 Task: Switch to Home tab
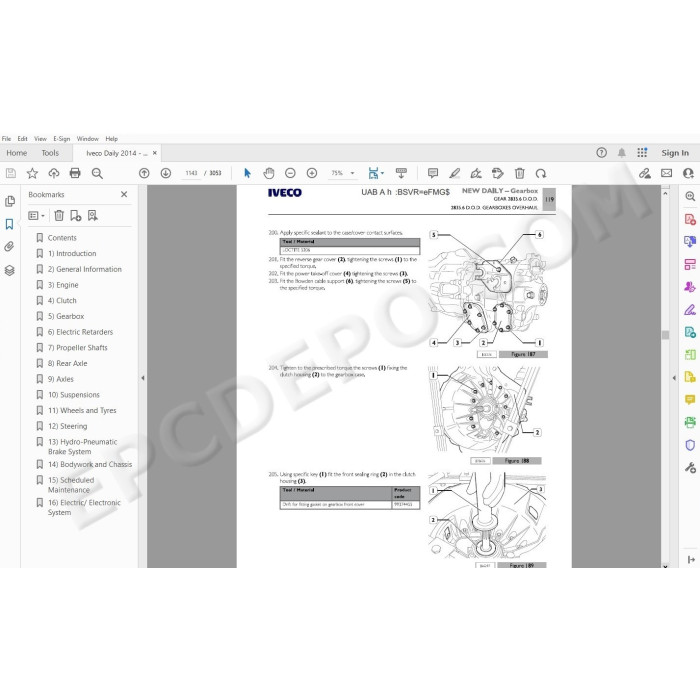point(17,153)
